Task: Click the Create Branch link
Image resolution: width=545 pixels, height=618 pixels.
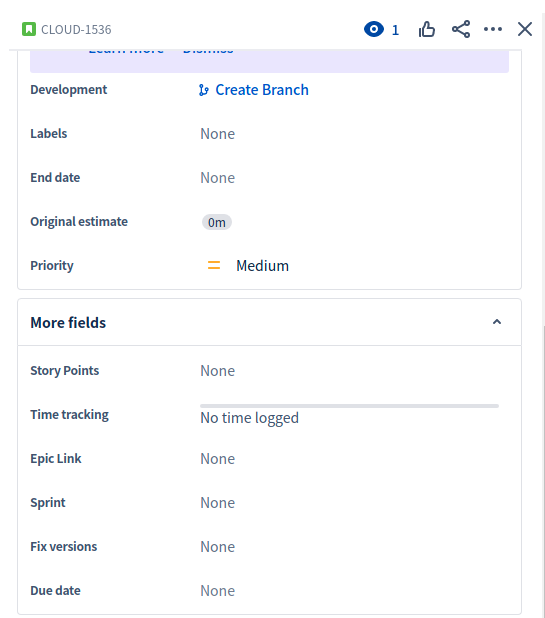Action: pos(262,90)
